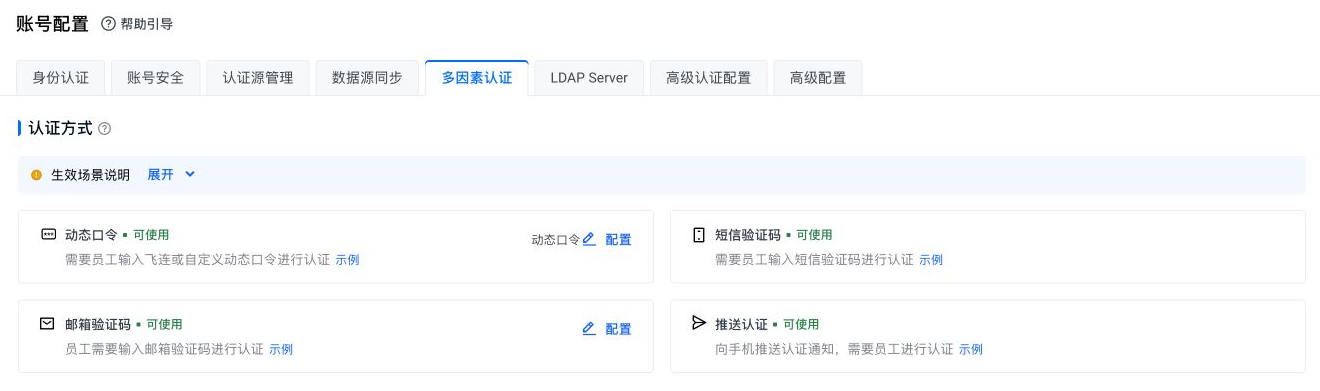
Task: Click the 账号配置 page title
Action: 52,23
